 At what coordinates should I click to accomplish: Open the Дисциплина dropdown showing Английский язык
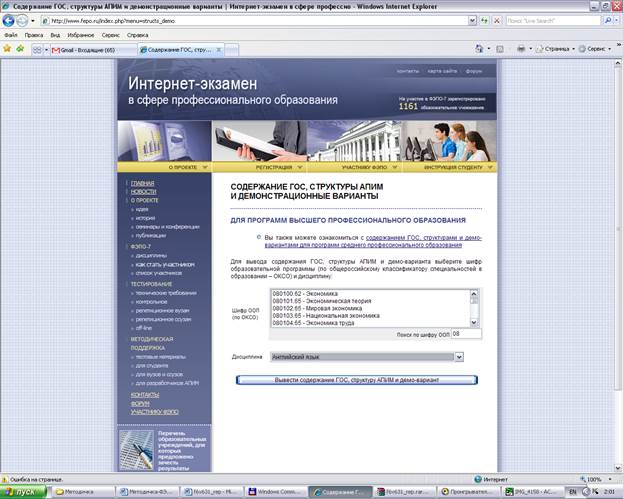point(367,356)
